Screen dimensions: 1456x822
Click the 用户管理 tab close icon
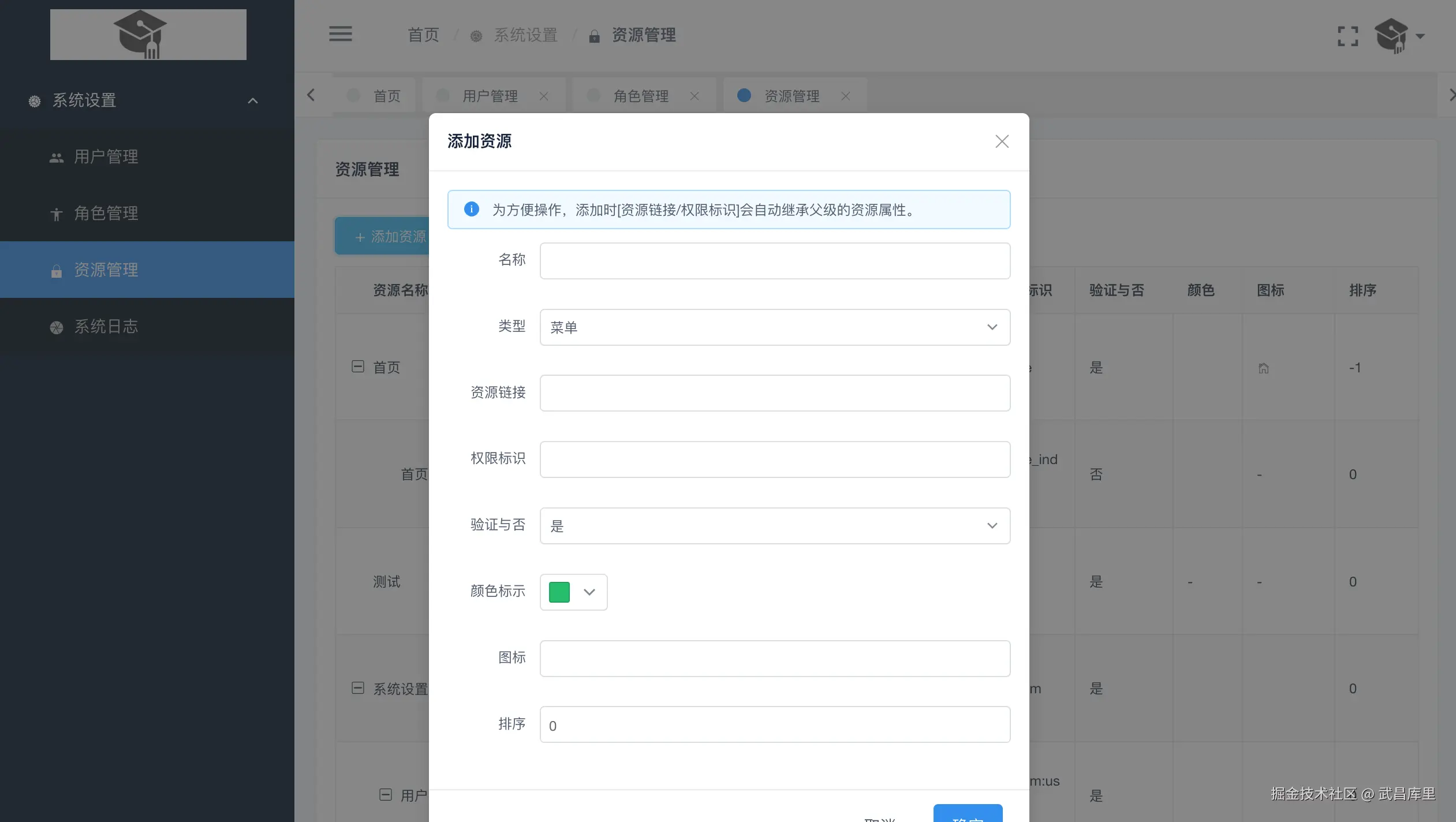[x=543, y=96]
